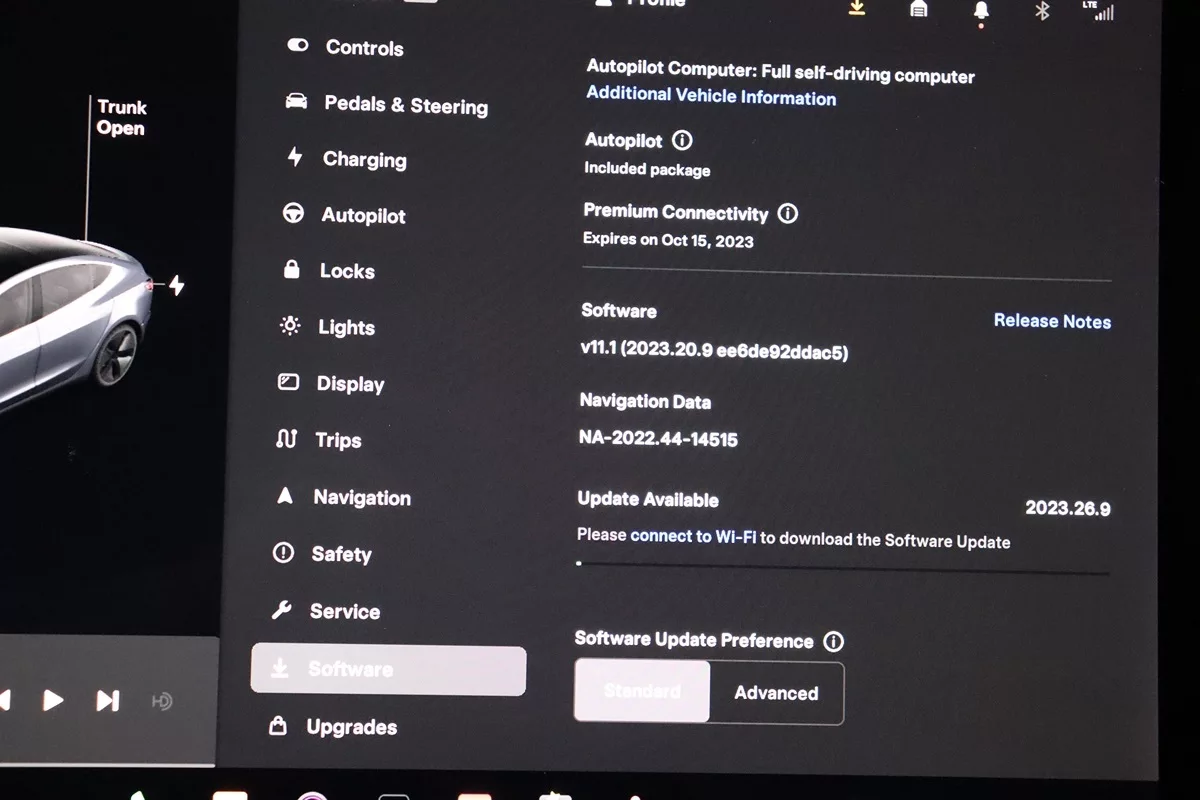This screenshot has height=800, width=1200.
Task: Select the Locks menu item
Action: (346, 271)
